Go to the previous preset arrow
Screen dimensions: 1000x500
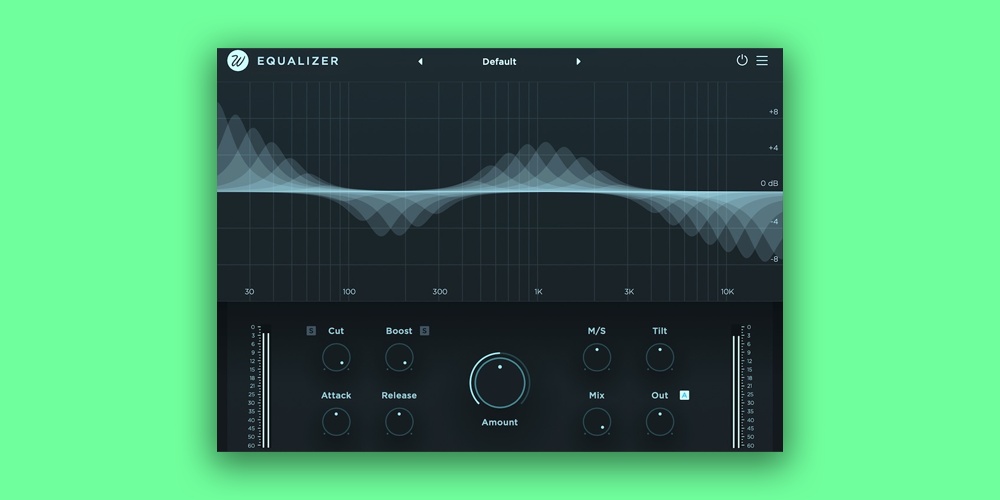pyautogui.click(x=420, y=62)
